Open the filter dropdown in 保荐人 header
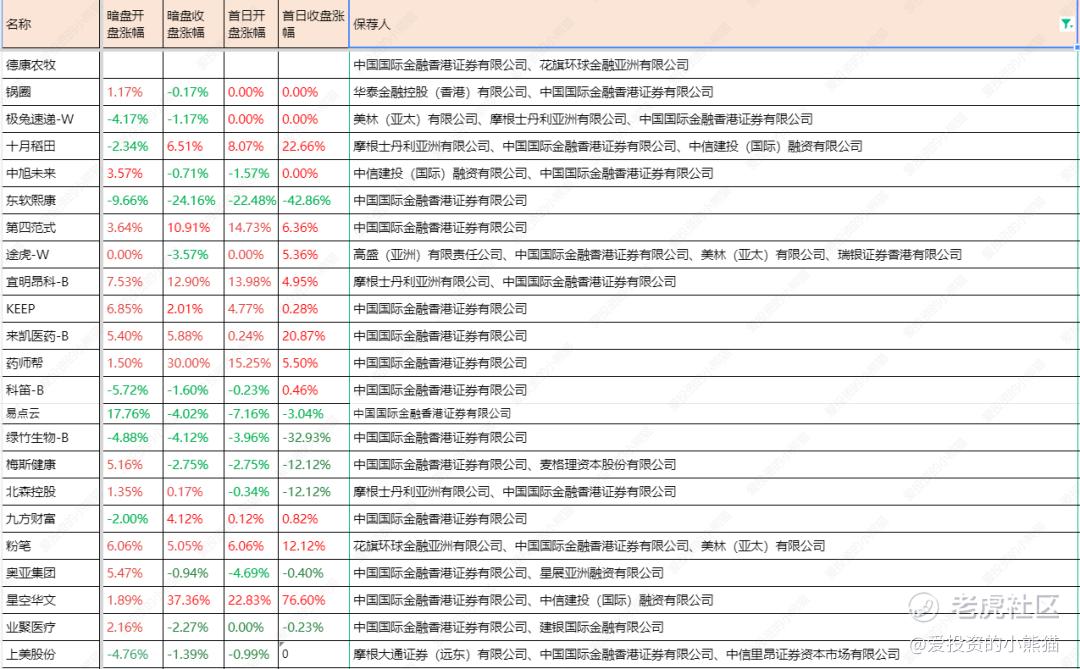Viewport: 1080px width, 669px height. click(x=1066, y=24)
